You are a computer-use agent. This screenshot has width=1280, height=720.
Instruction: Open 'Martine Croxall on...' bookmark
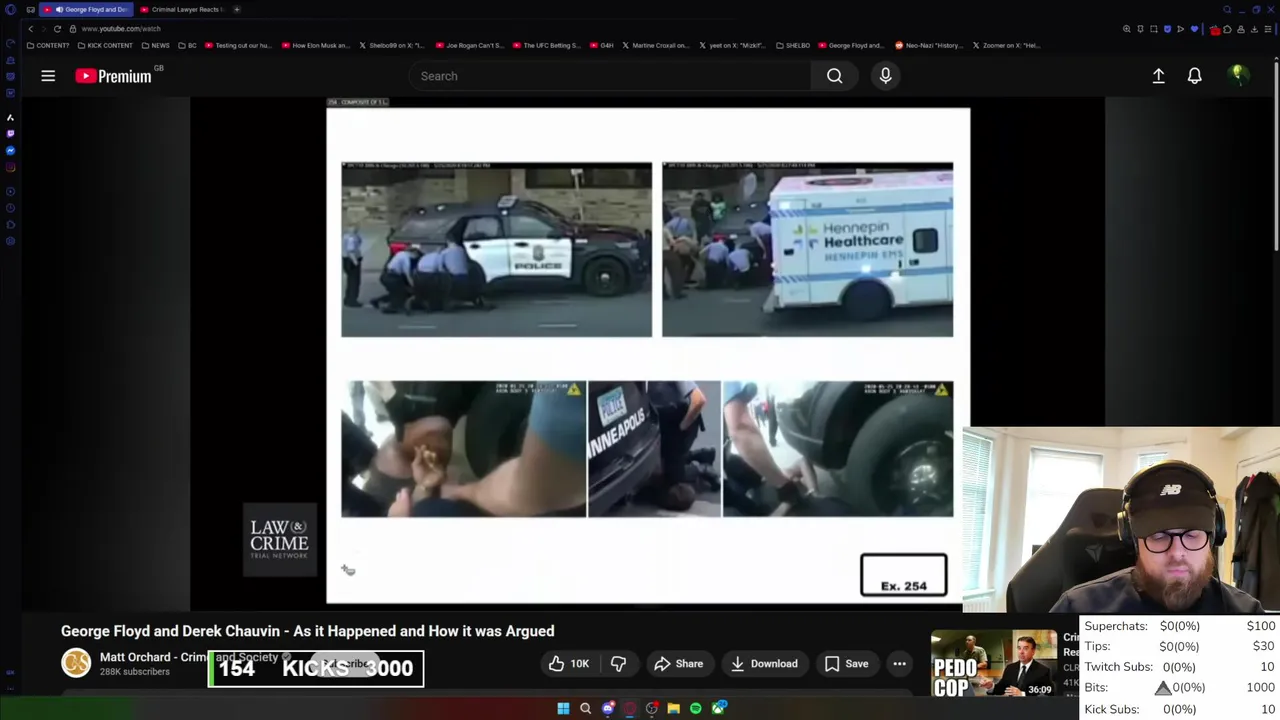[x=656, y=45]
